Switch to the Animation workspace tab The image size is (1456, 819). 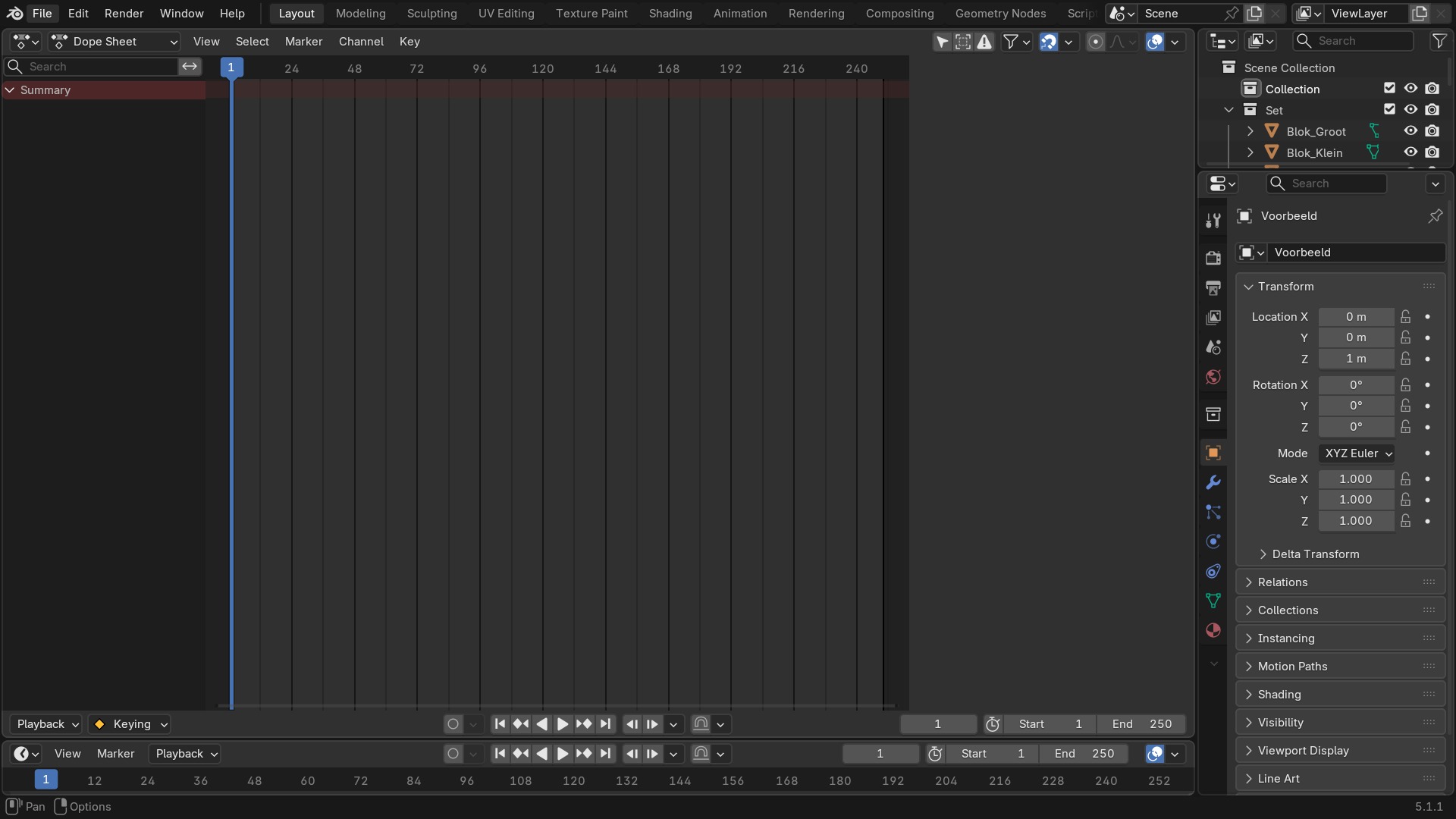739,14
